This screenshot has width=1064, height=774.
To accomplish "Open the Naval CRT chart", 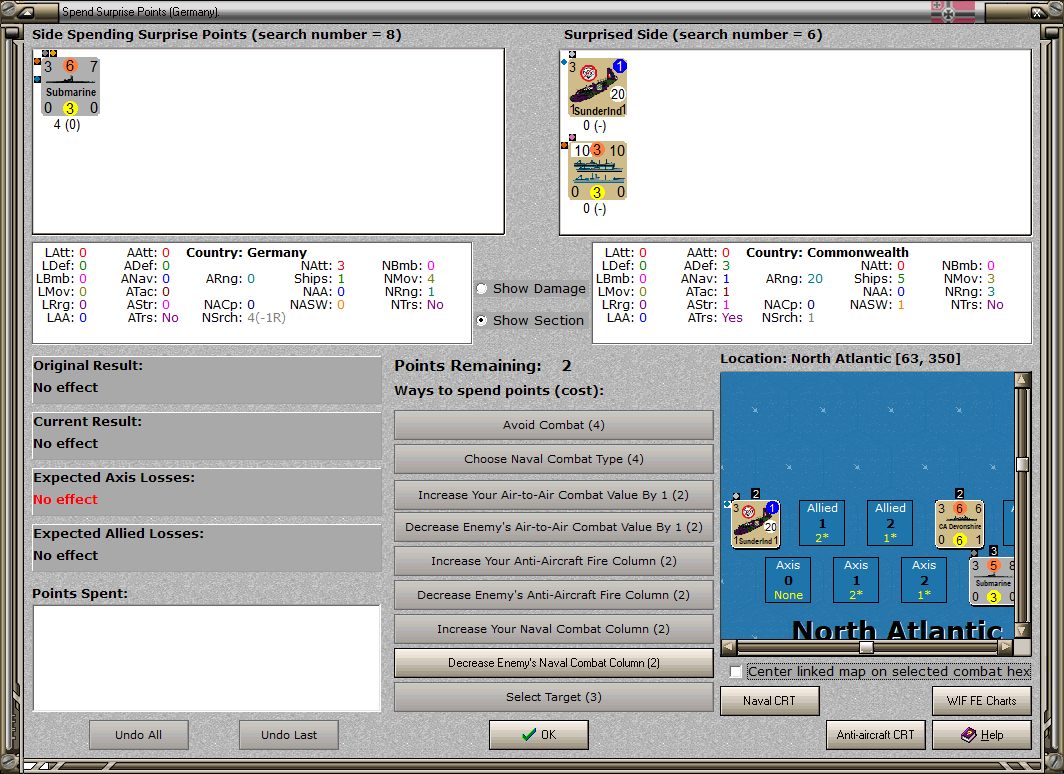I will click(x=770, y=701).
